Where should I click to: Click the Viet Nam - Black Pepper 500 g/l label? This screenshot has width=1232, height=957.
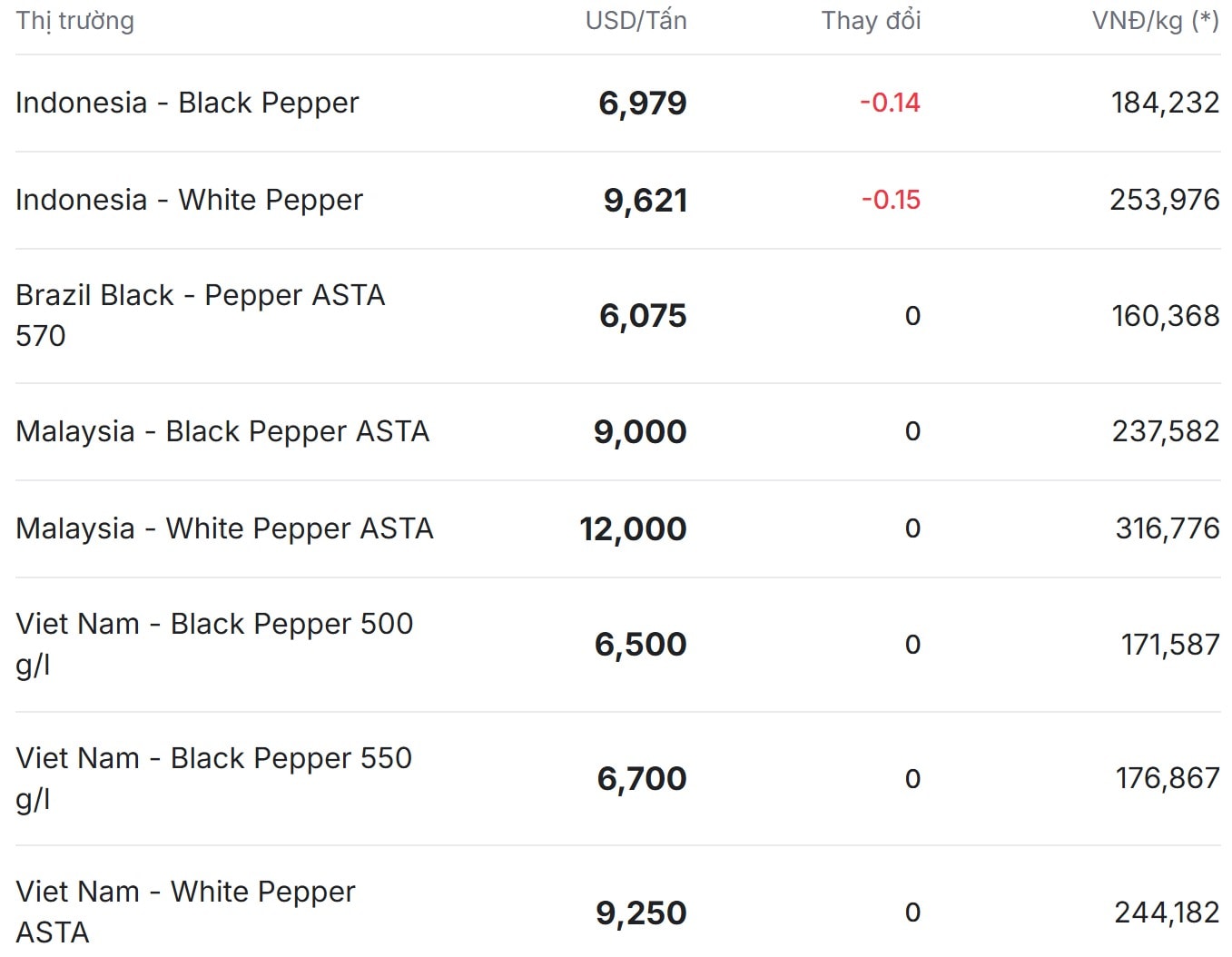(214, 643)
